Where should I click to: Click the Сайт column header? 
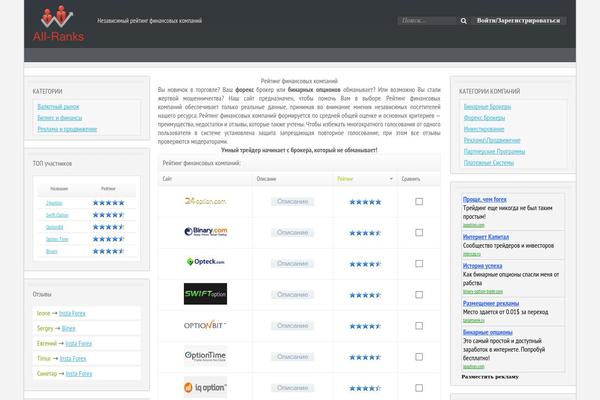click(167, 179)
